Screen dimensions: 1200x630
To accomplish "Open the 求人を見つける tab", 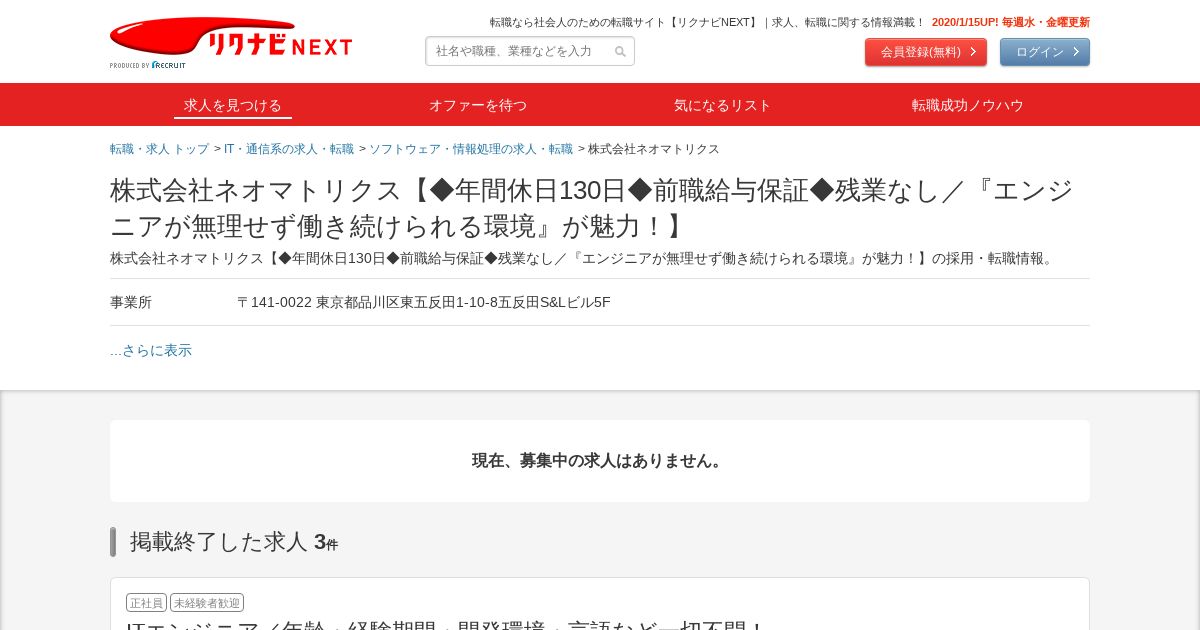I will tap(233, 105).
